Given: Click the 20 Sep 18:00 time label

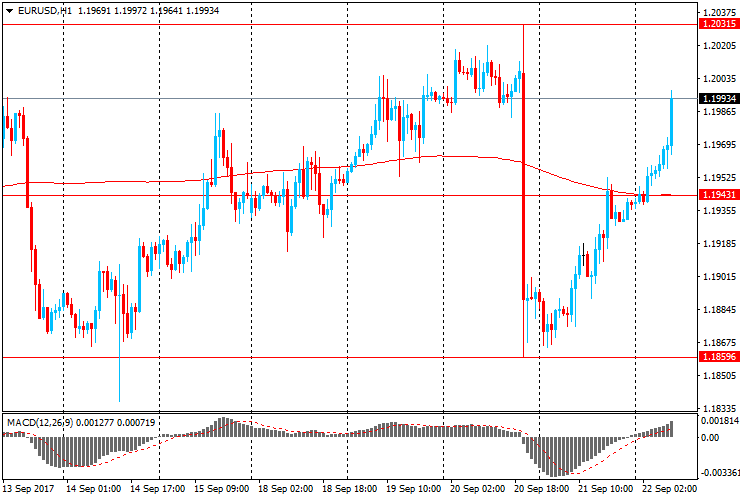Looking at the screenshot, I should tap(542, 489).
